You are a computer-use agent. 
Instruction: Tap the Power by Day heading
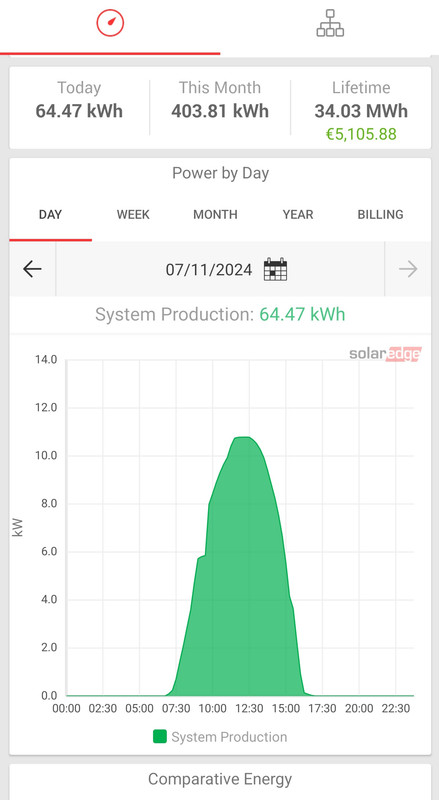point(220,173)
